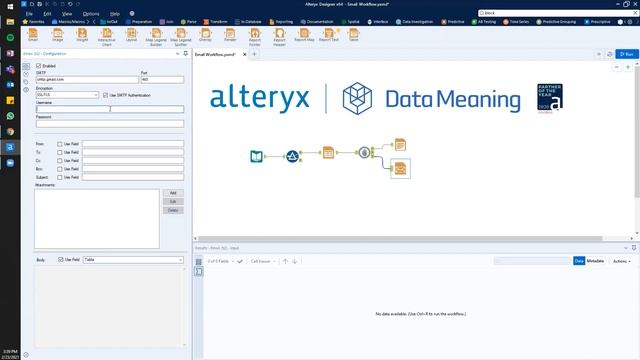640x360 pixels.
Task: Select the Insight tool in the palette
Action: click(x=82, y=35)
